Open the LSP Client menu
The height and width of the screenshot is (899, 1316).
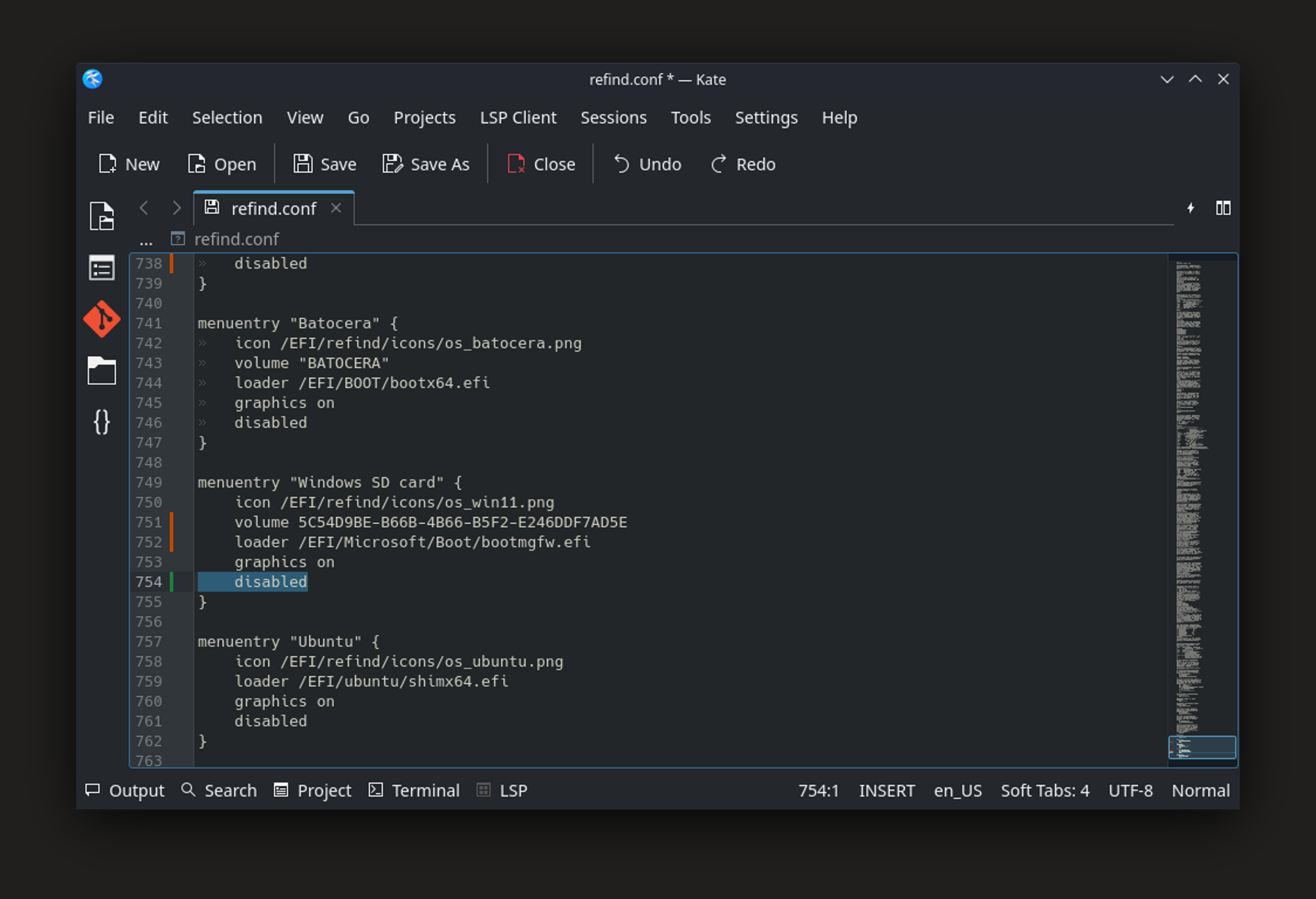point(518,118)
